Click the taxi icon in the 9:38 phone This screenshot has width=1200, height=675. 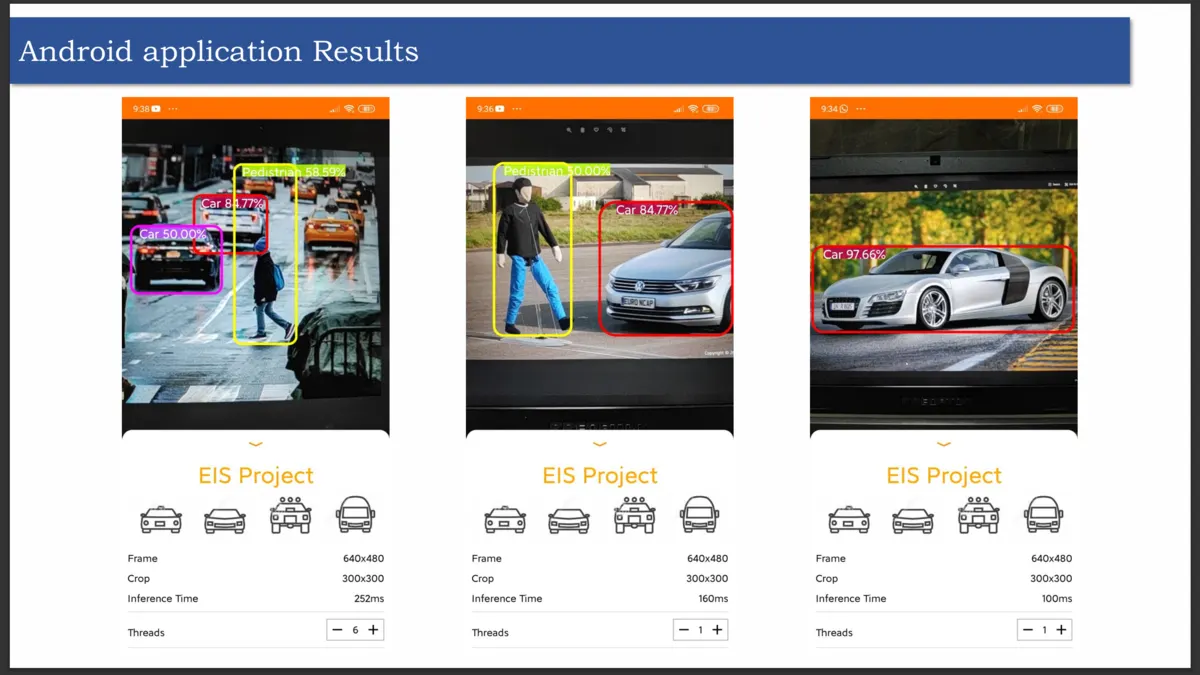161,519
